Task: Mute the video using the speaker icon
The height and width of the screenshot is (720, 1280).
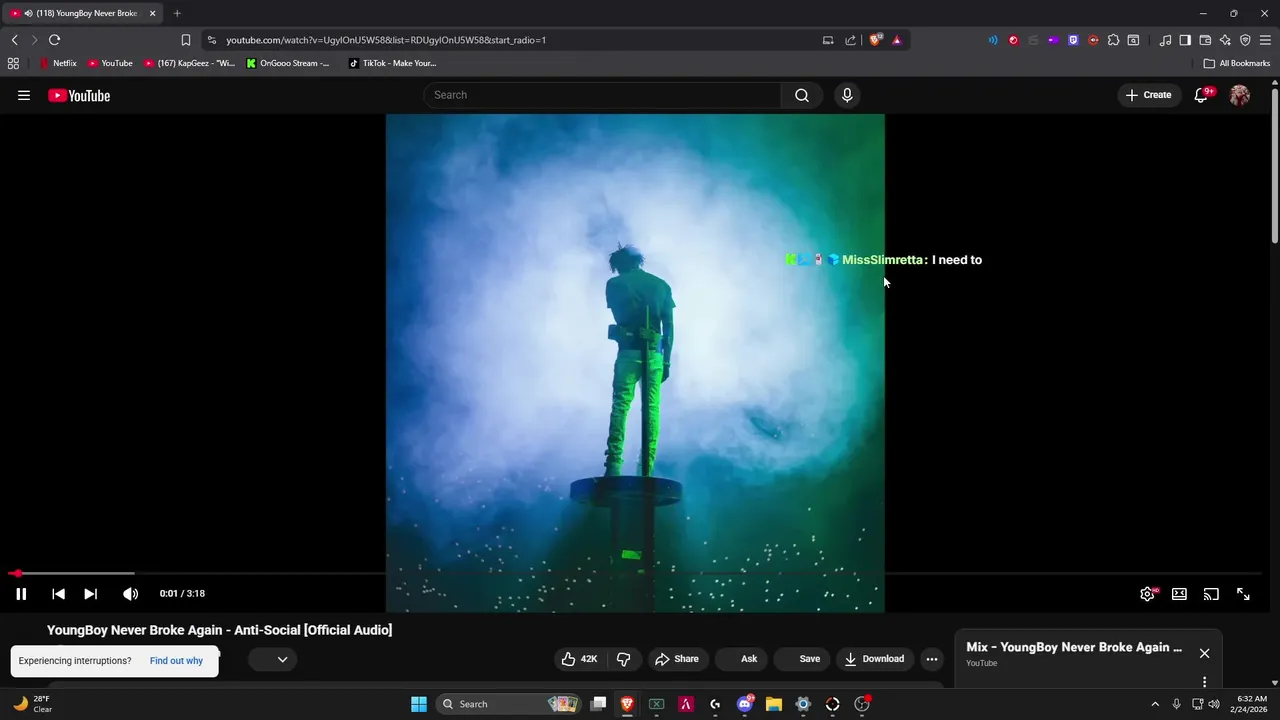Action: coord(130,594)
